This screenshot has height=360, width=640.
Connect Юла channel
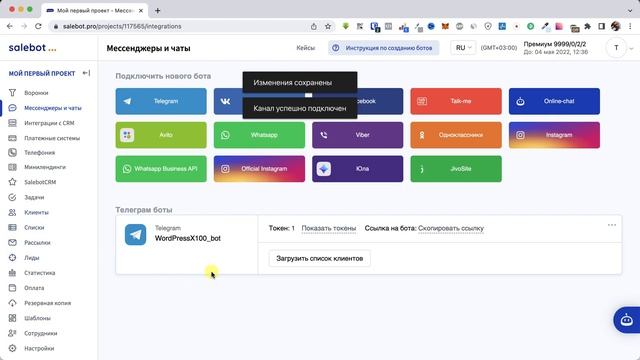pos(358,169)
